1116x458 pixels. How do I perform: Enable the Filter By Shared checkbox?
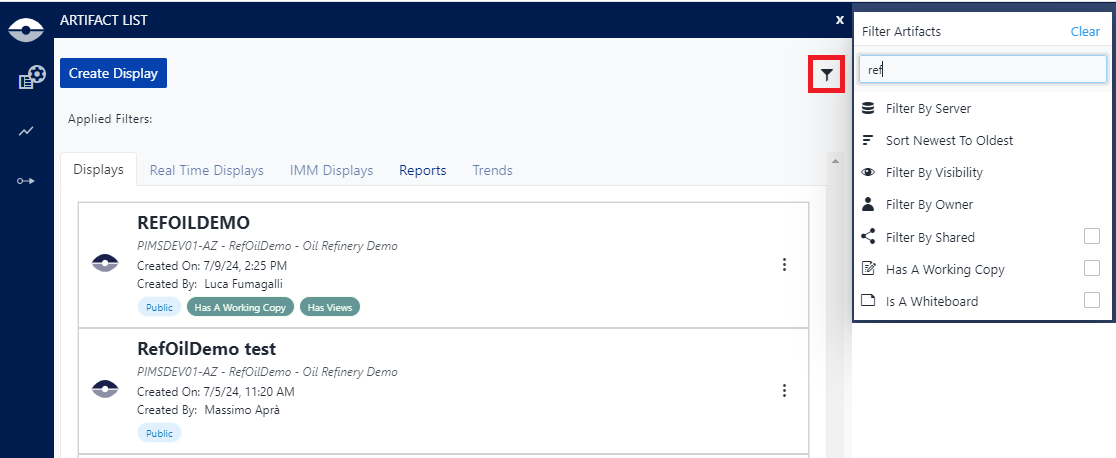pos(1092,236)
